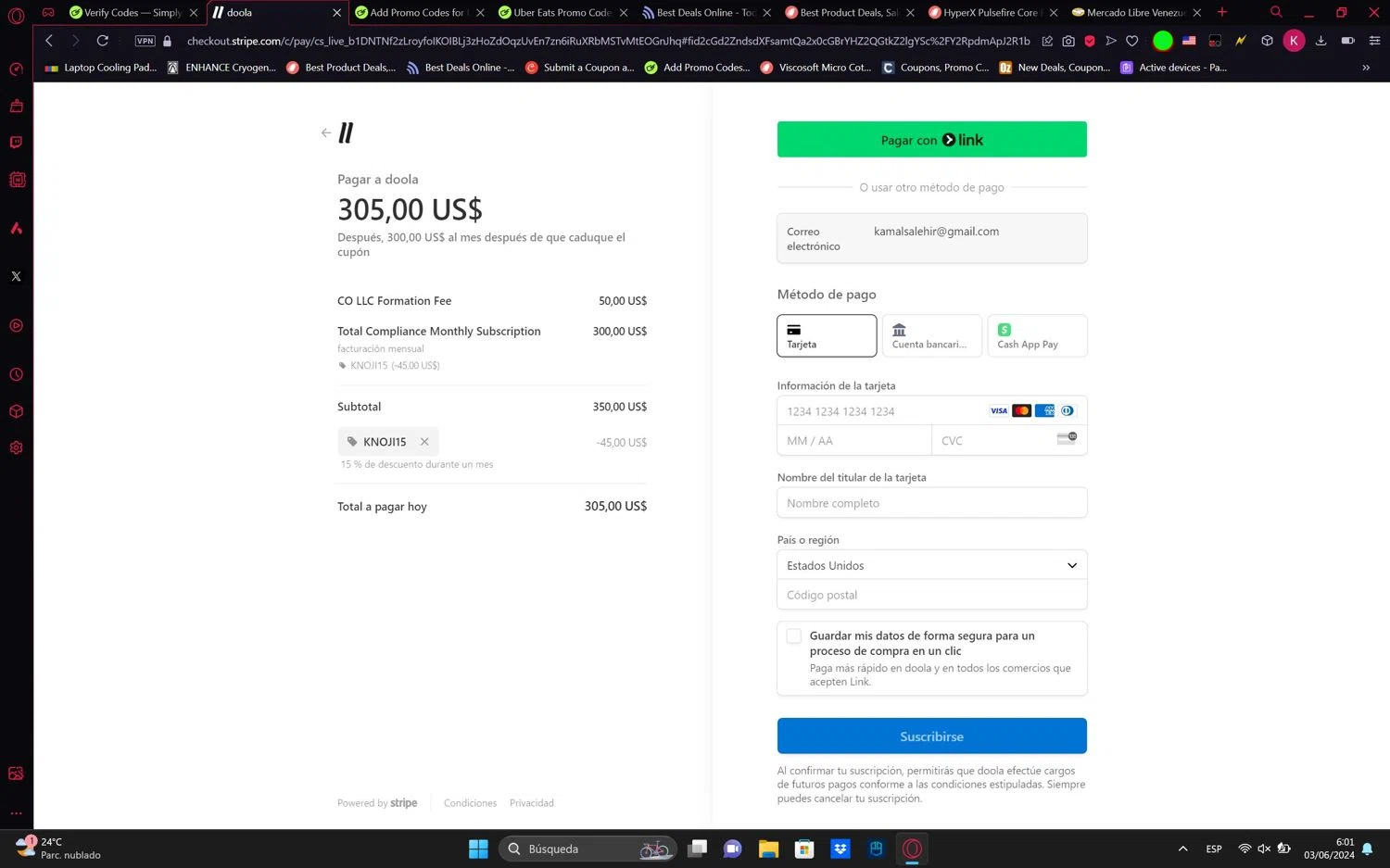Open a new tab with plus button
Viewport: 1390px width, 868px height.
coord(1222,12)
